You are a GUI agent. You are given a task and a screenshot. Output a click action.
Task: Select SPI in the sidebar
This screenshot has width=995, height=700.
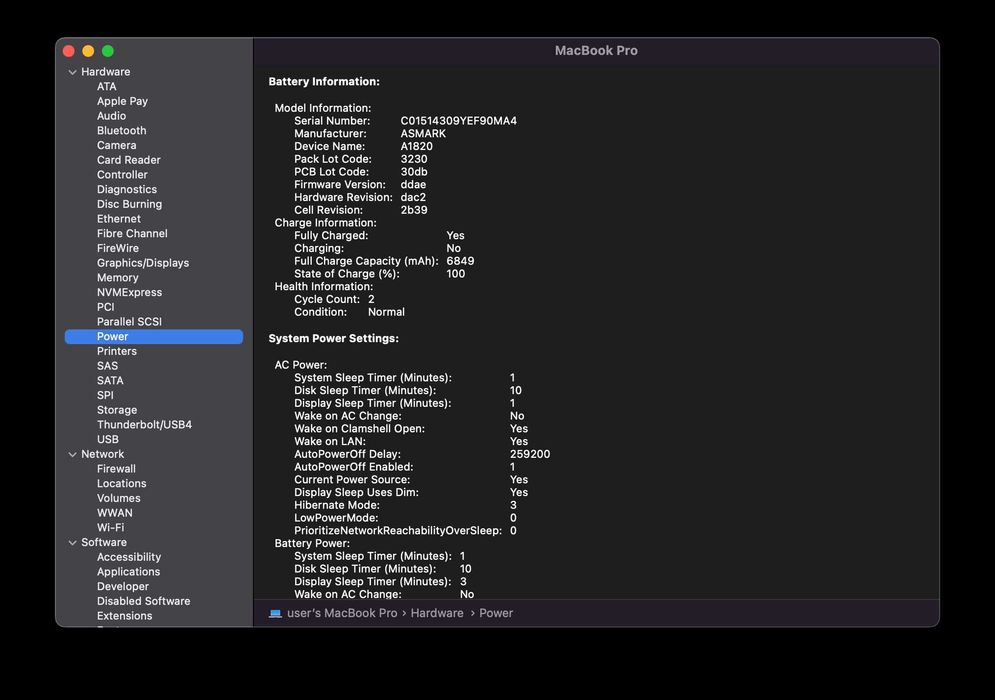point(105,395)
